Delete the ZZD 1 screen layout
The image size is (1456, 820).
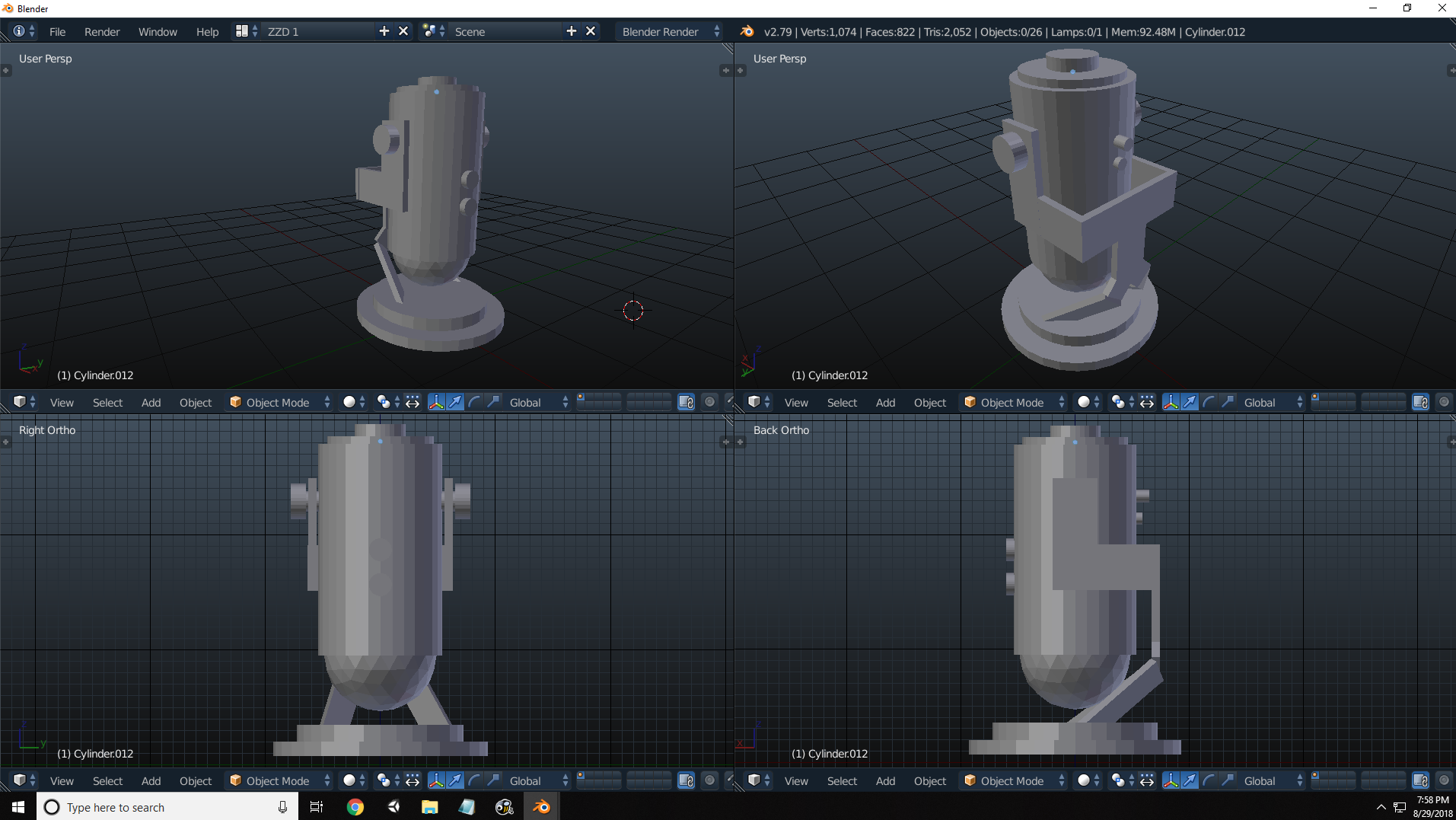pyautogui.click(x=403, y=31)
